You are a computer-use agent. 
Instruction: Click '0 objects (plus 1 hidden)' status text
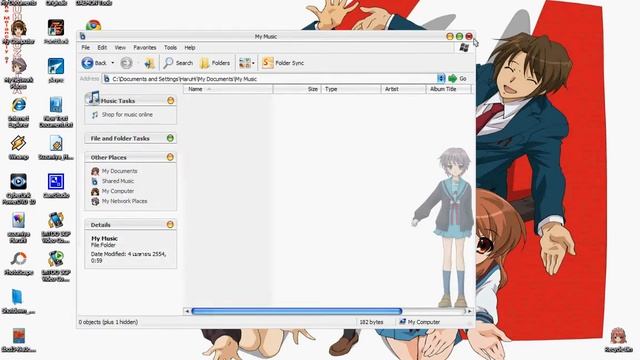tap(108, 322)
